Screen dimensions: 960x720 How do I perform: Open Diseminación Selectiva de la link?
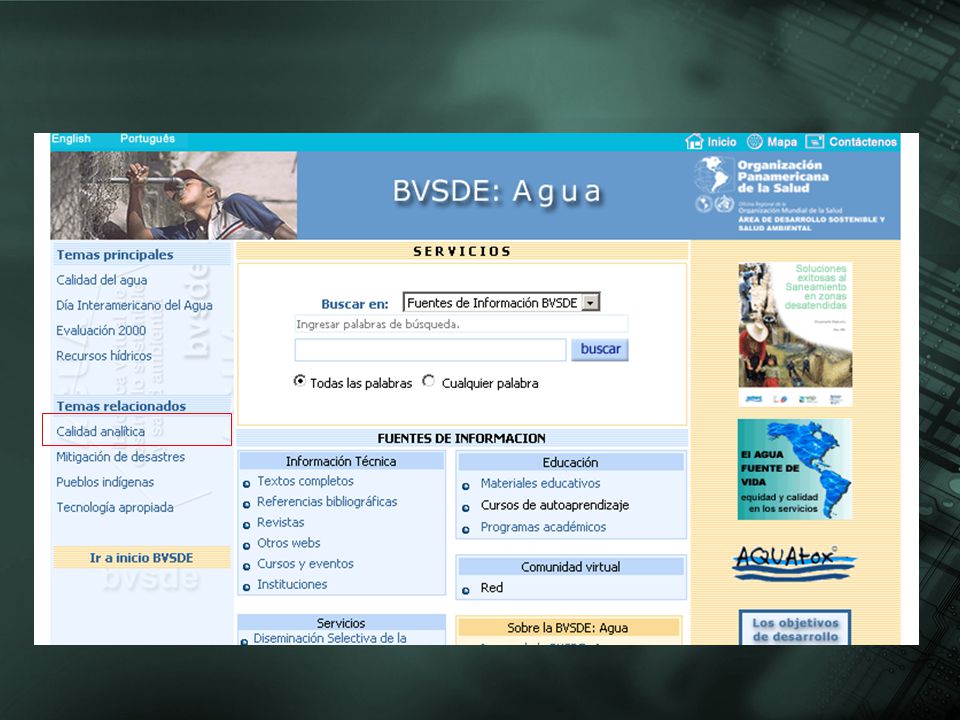(330, 638)
